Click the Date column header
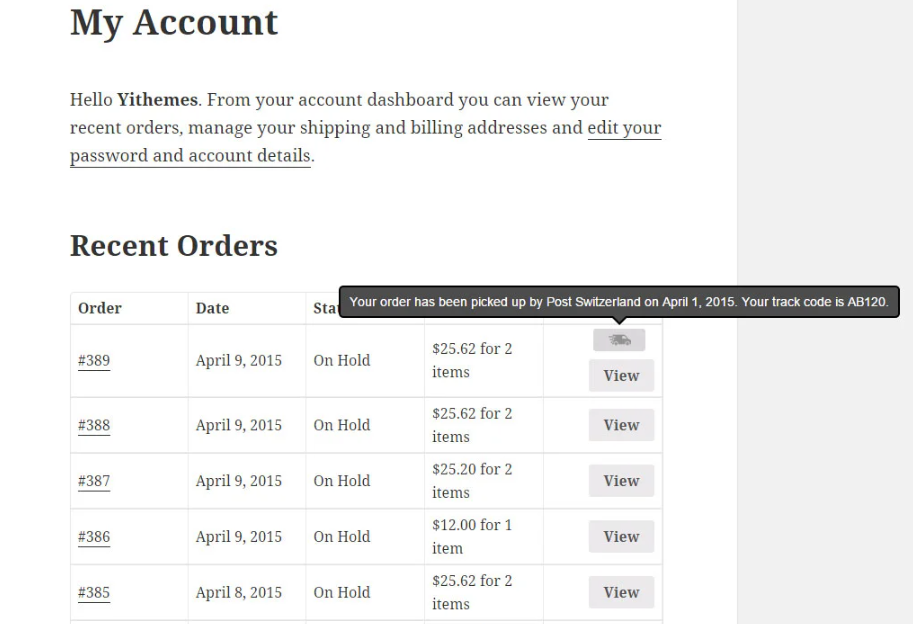The image size is (913, 624). [212, 308]
